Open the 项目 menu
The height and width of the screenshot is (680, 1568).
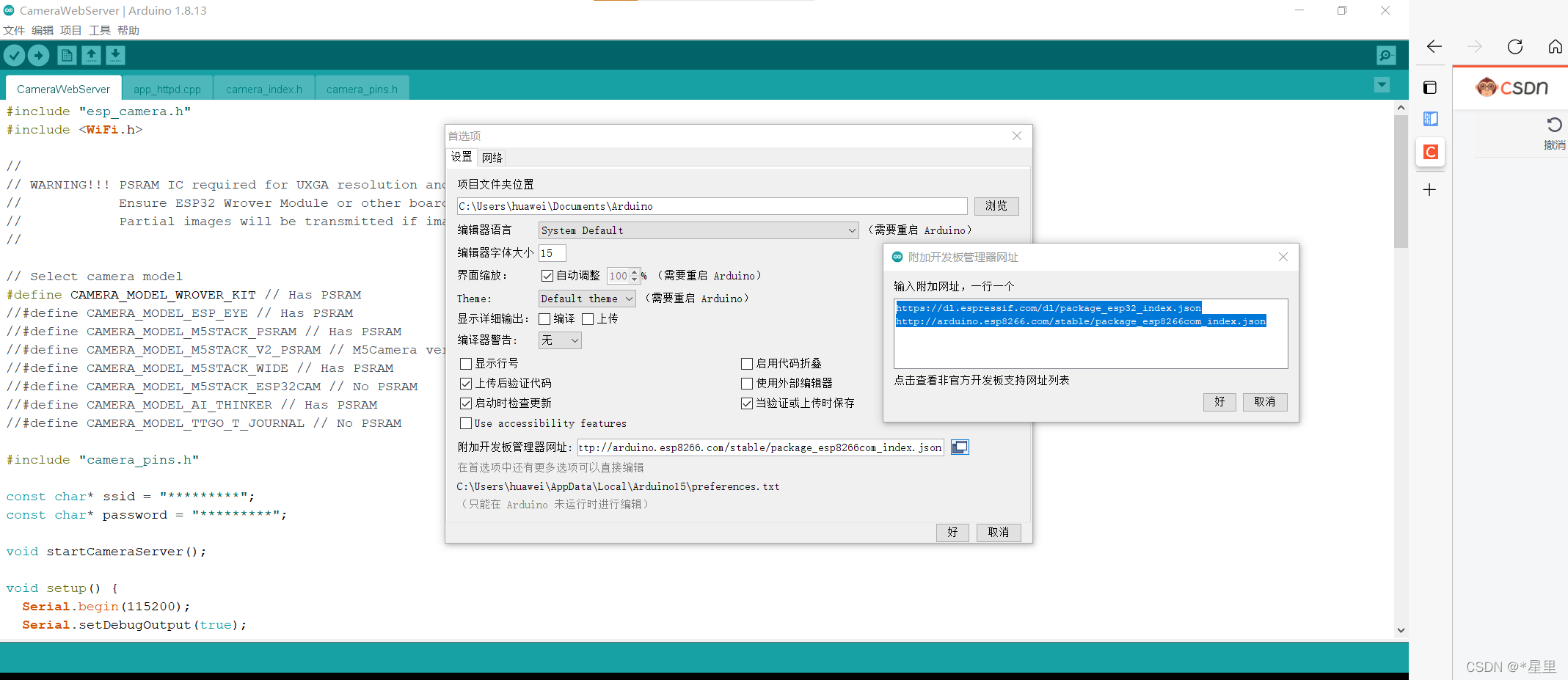[x=71, y=30]
